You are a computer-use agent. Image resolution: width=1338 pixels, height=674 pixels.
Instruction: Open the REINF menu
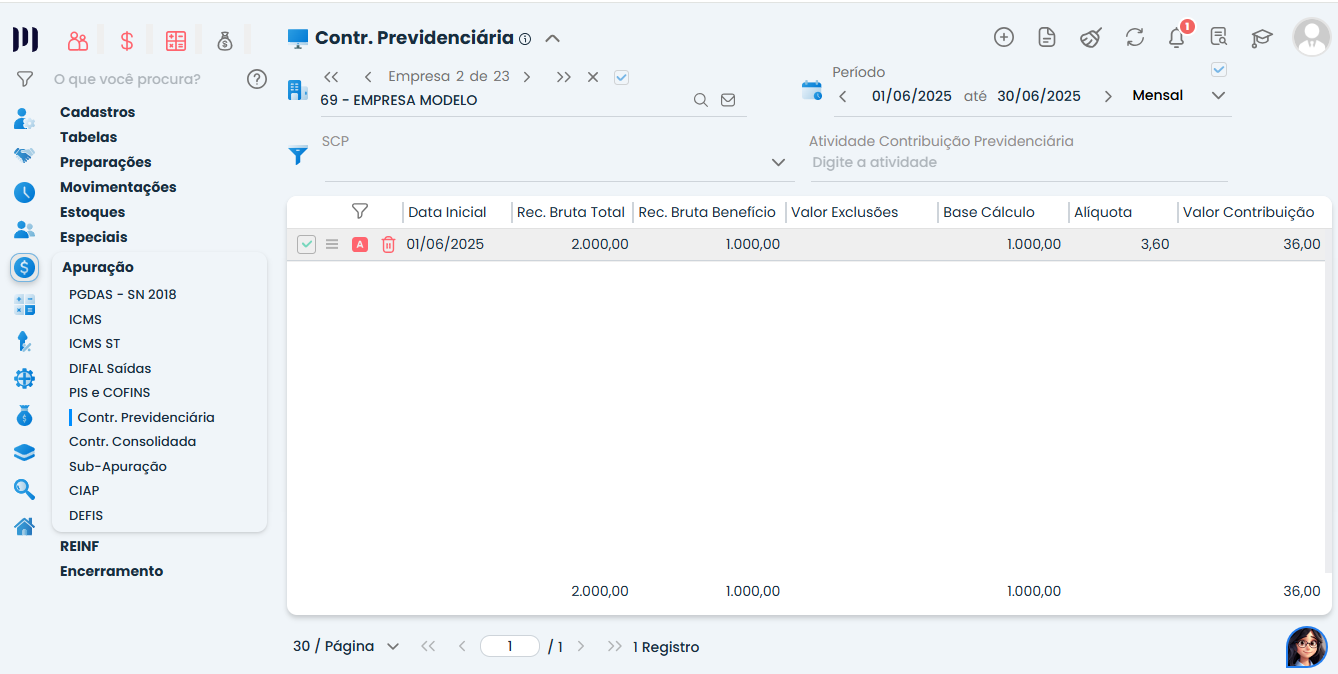tap(79, 546)
